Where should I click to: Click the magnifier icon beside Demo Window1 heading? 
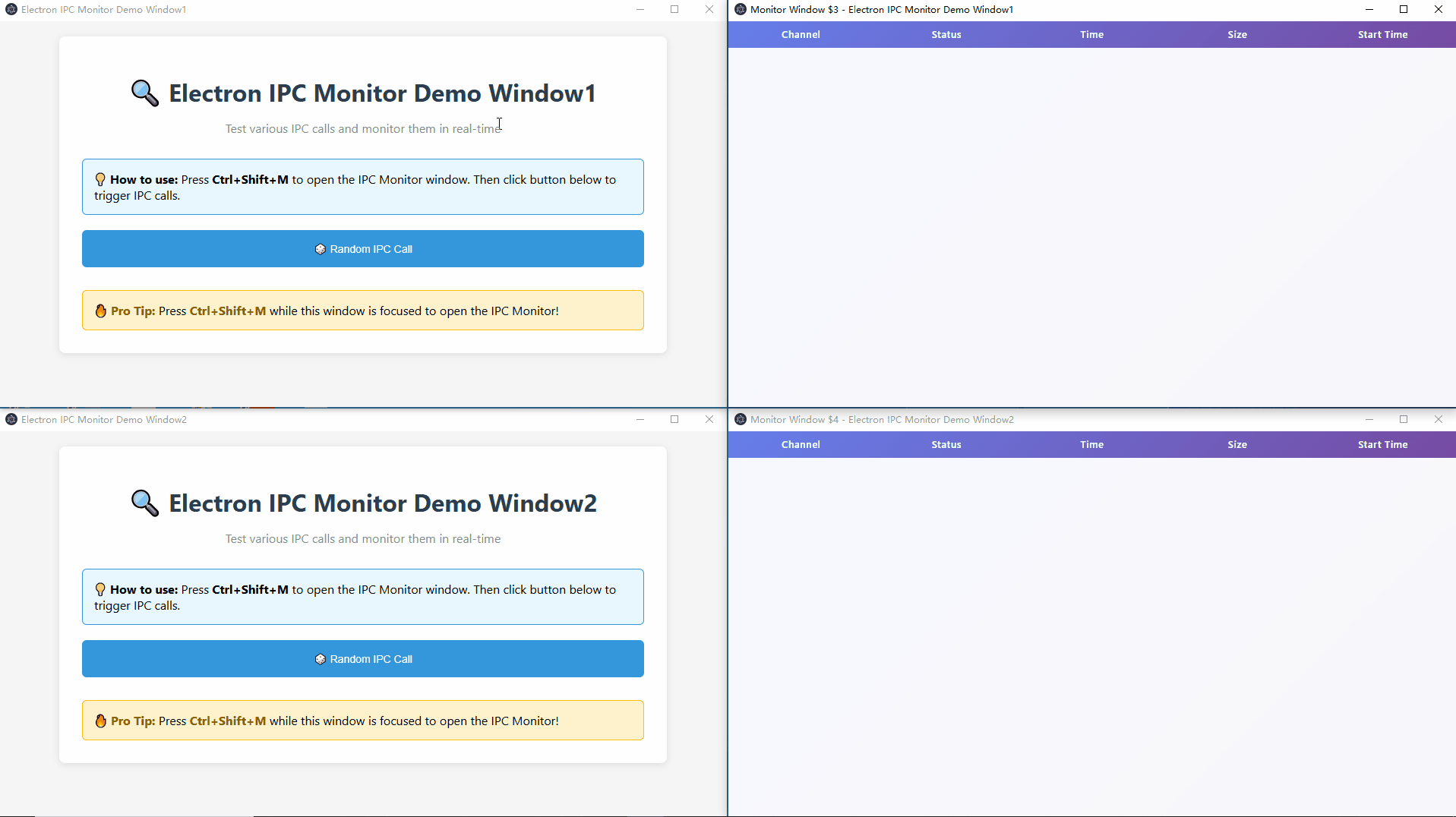[145, 93]
